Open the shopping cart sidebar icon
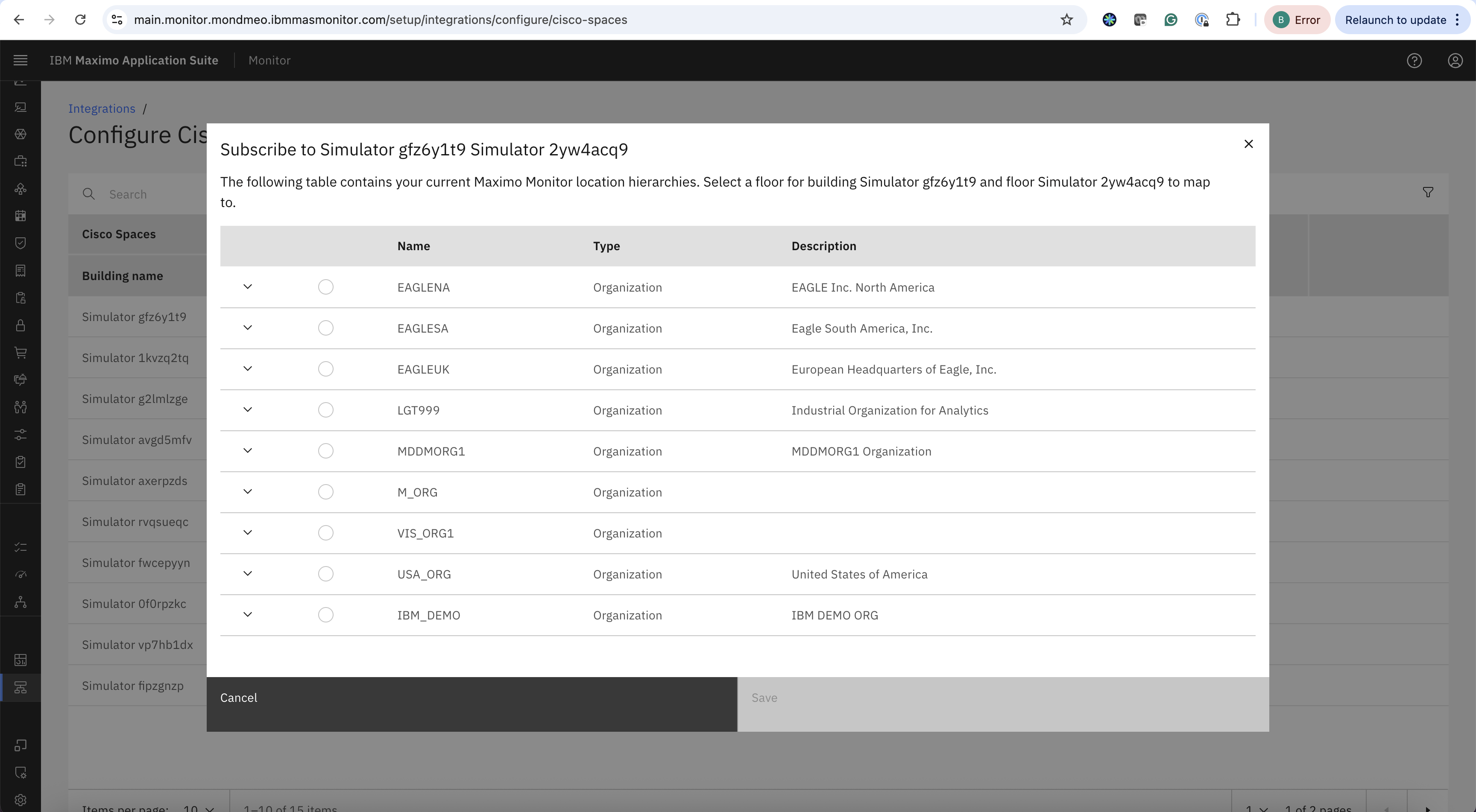This screenshot has width=1476, height=812. click(x=20, y=353)
